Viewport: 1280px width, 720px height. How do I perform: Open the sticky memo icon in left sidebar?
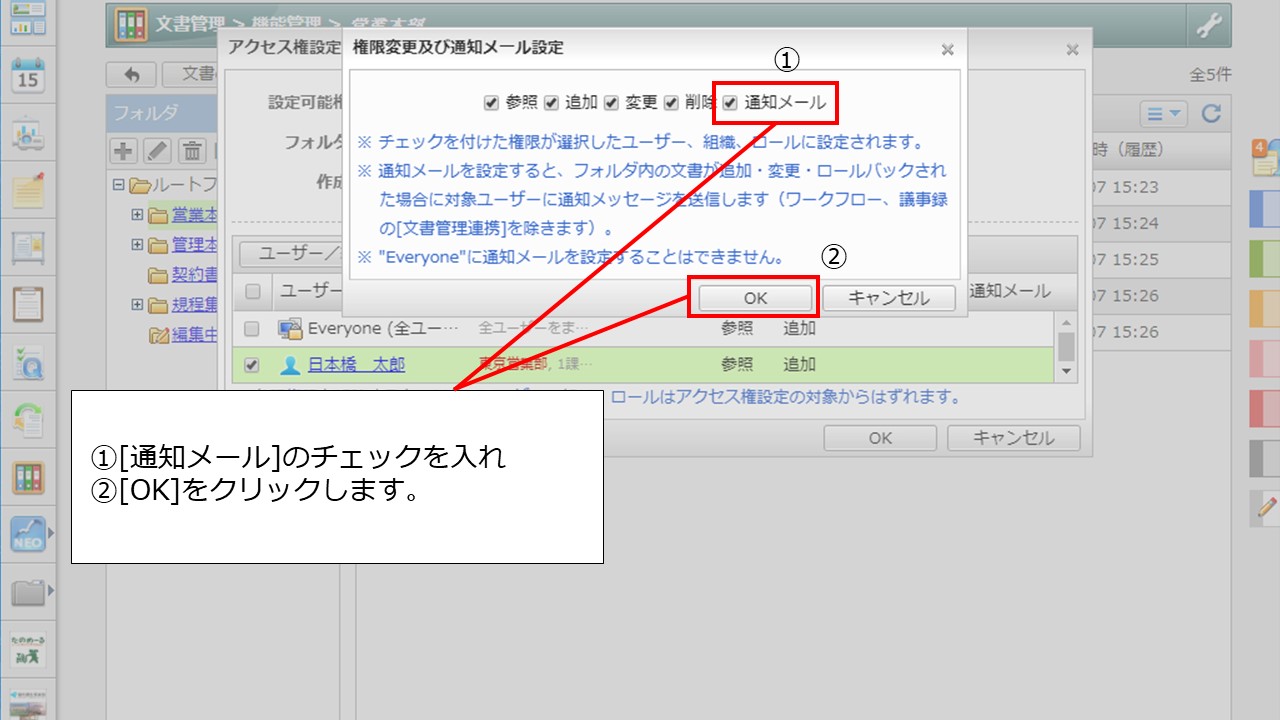[x=28, y=191]
